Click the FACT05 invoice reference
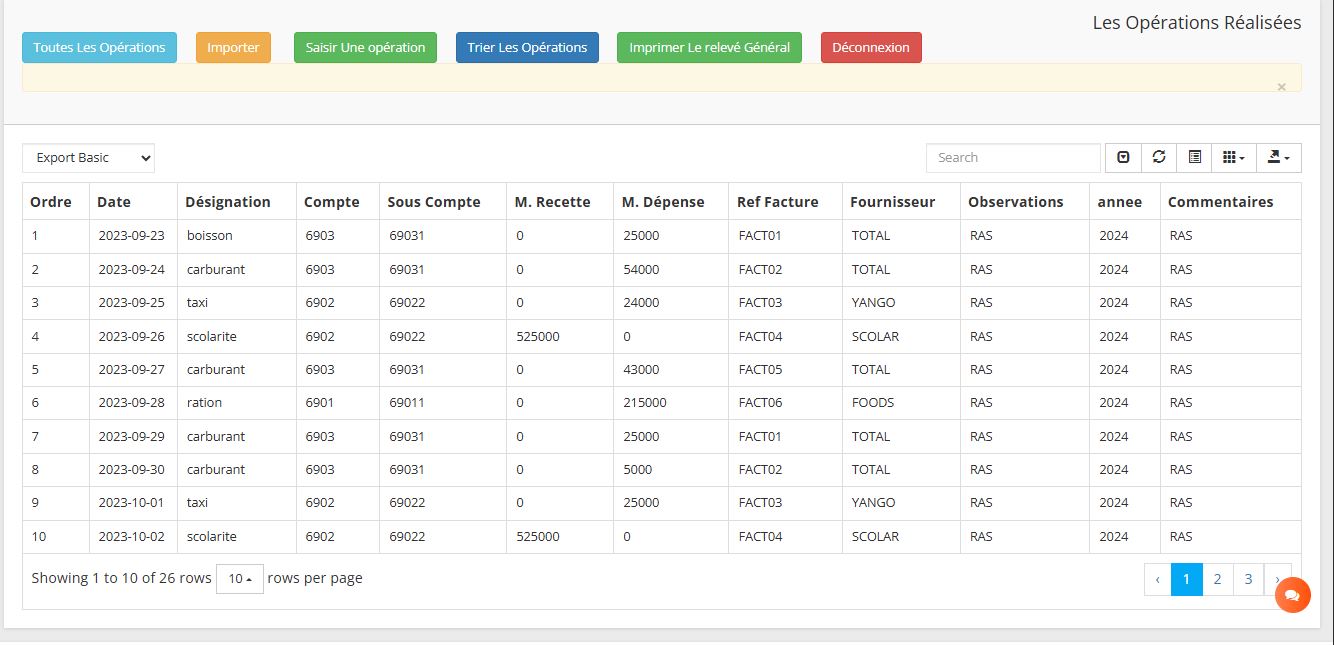 (x=785, y=370)
